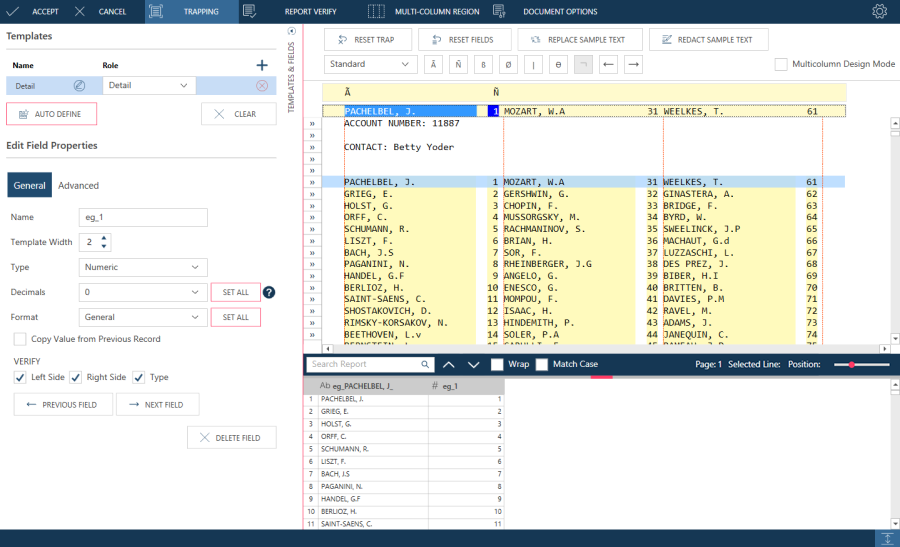This screenshot has width=900, height=547.
Task: Click the edit icon for Detail template
Action: [x=79, y=86]
